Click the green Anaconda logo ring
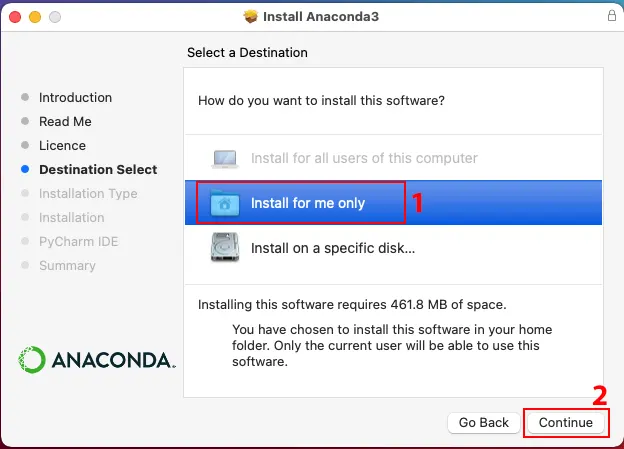624x449 pixels. 31,359
